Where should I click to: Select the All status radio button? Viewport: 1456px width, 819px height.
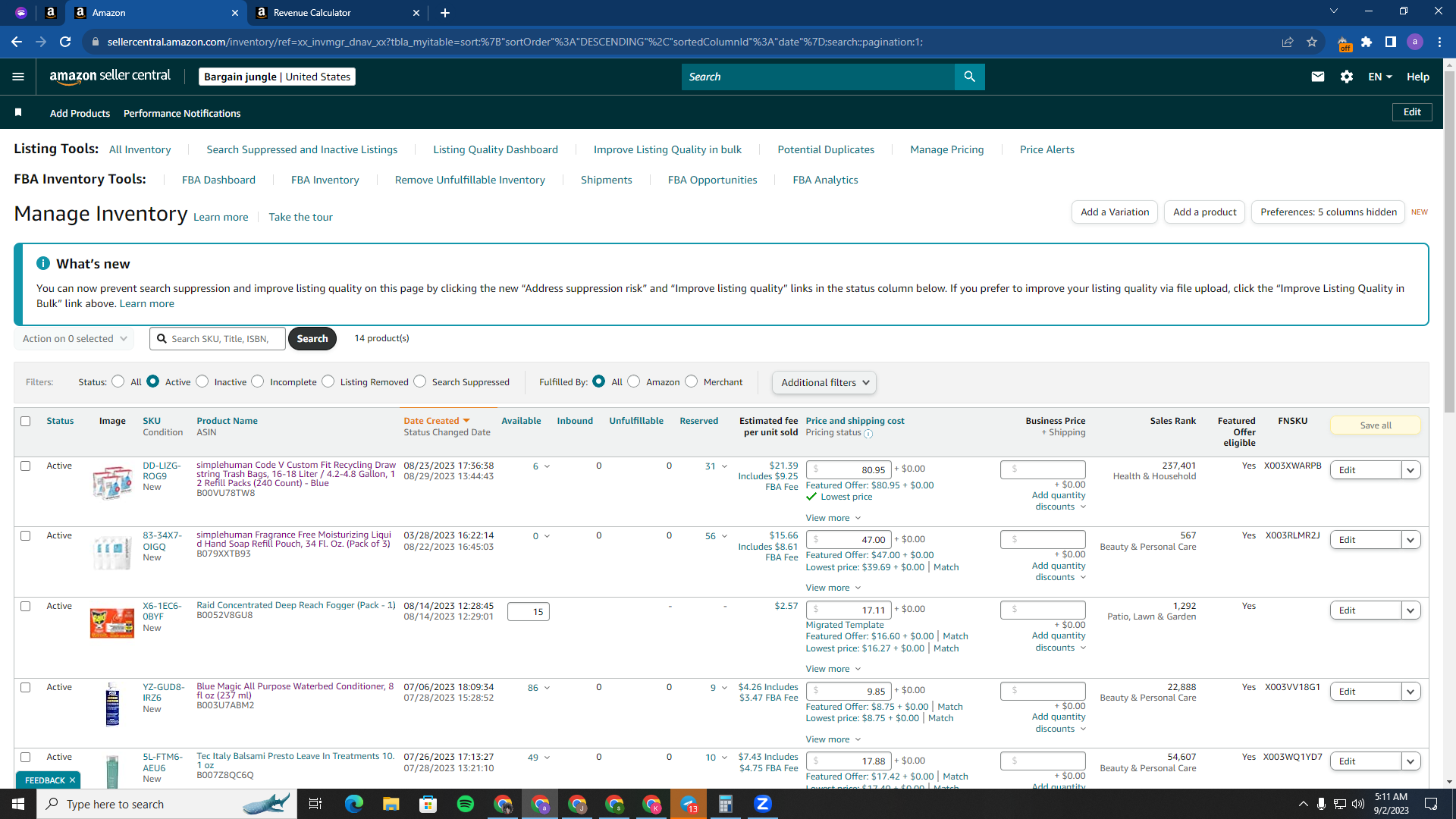pyautogui.click(x=118, y=381)
